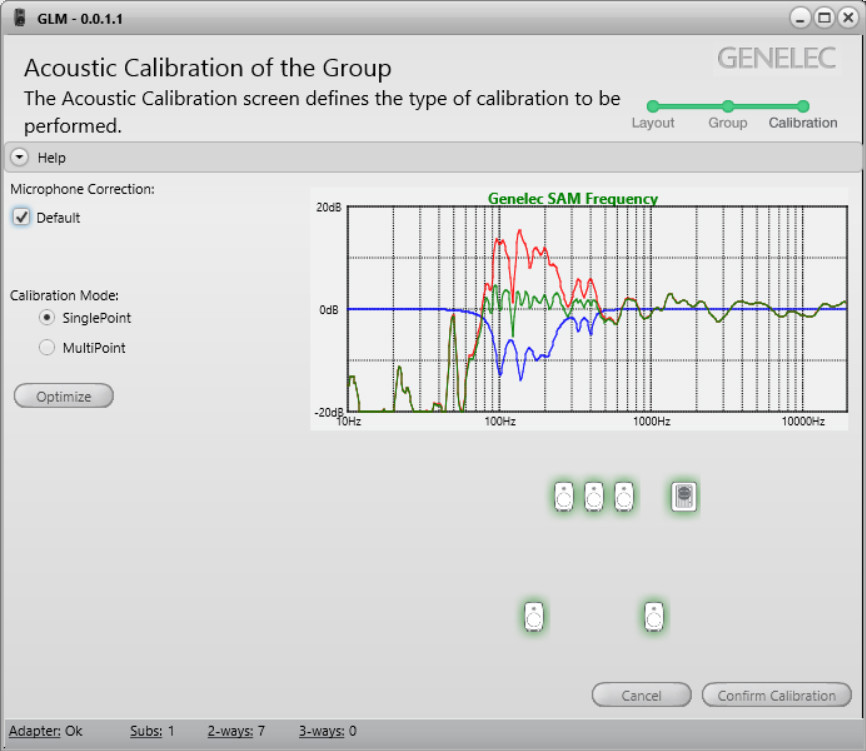The image size is (866, 751).
Task: Select the right surround speaker icon
Action: 653,617
